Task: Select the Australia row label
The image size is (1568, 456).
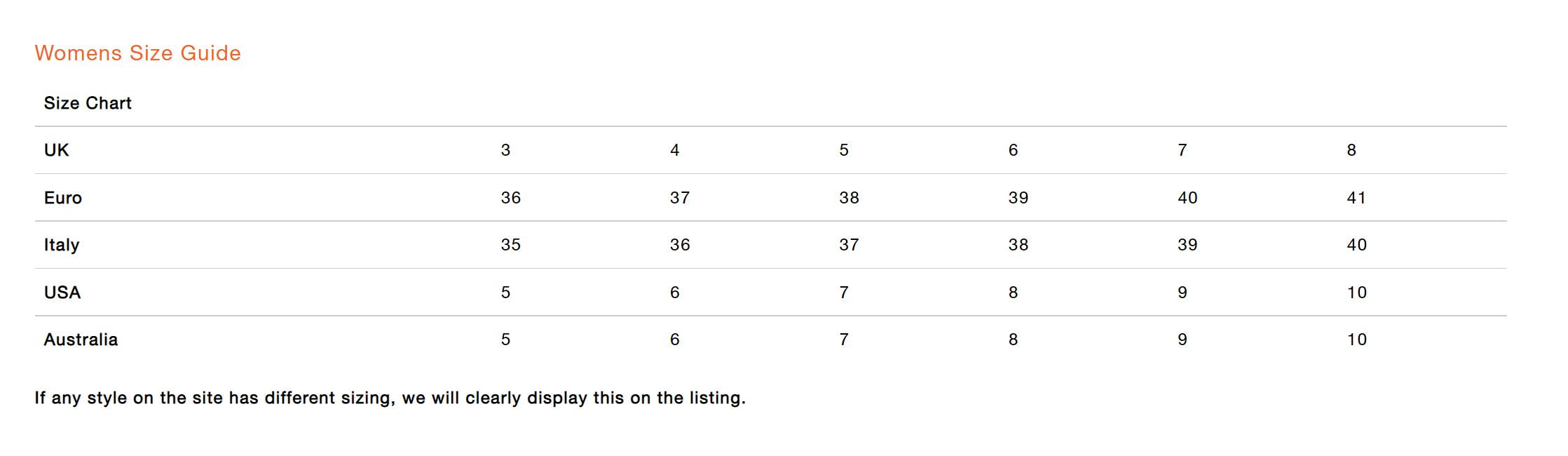Action: point(81,340)
